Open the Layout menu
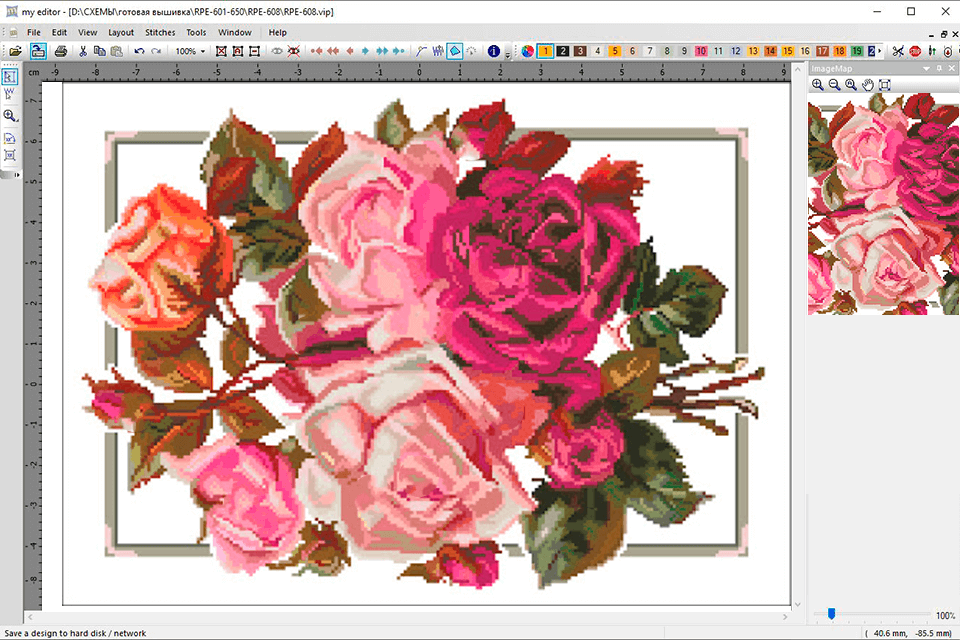Image resolution: width=960 pixels, height=640 pixels. (x=120, y=31)
